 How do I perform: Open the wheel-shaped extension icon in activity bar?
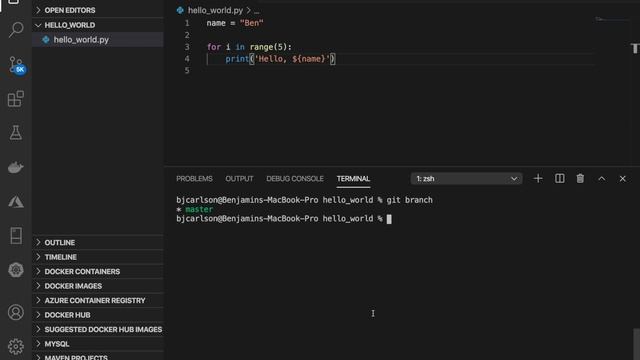tap(16, 270)
